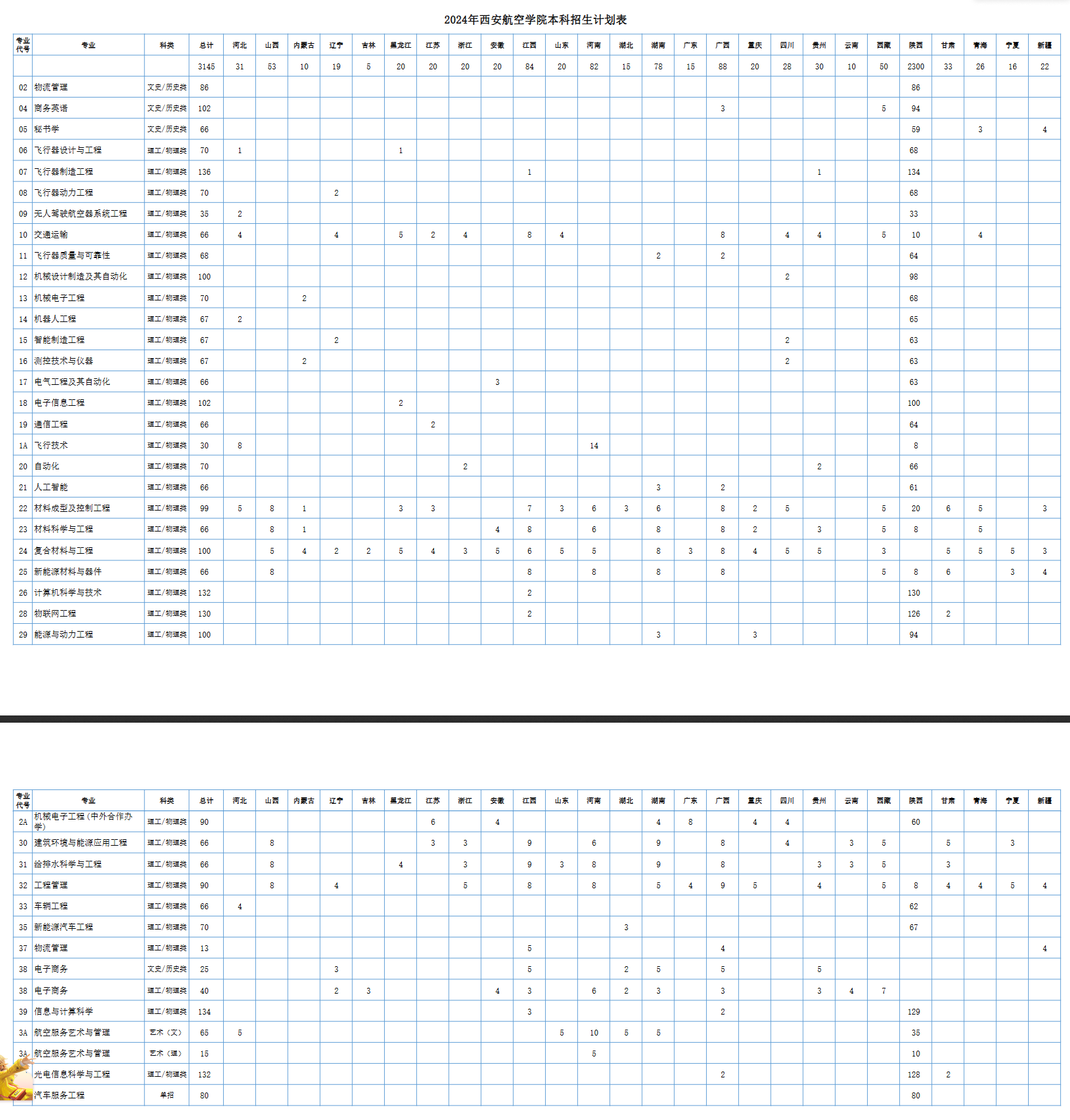Select major 机械电子工程(中外合作办学)
1070x1120 pixels.
(x=83, y=822)
